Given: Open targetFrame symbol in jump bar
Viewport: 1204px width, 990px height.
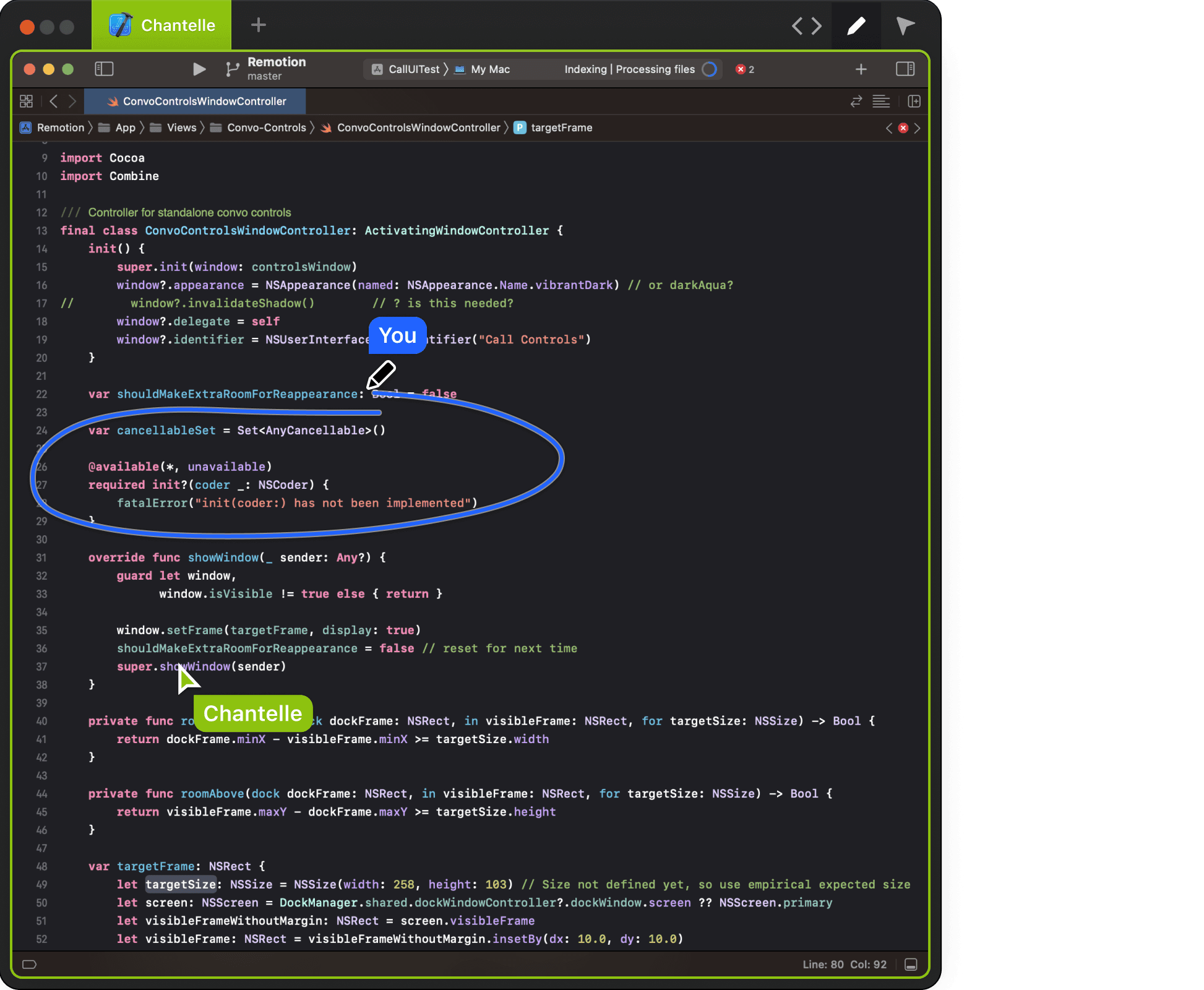Looking at the screenshot, I should pos(553,128).
